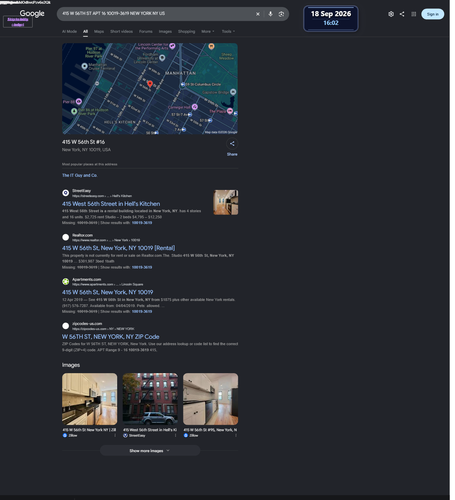Show results with 10019-3619 under Realtor.com
This screenshot has height=500, width=455.
[x=142, y=267]
